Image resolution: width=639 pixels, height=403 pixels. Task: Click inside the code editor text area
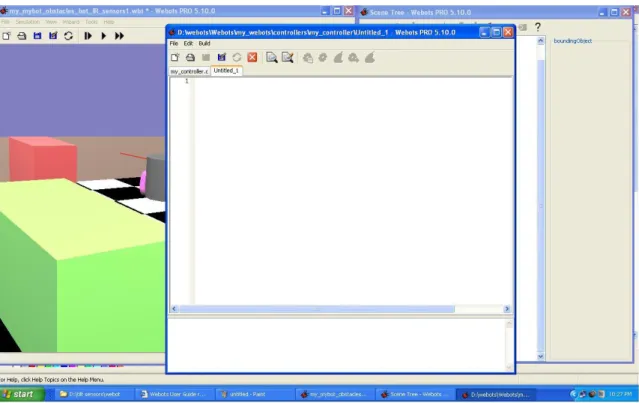point(353,191)
